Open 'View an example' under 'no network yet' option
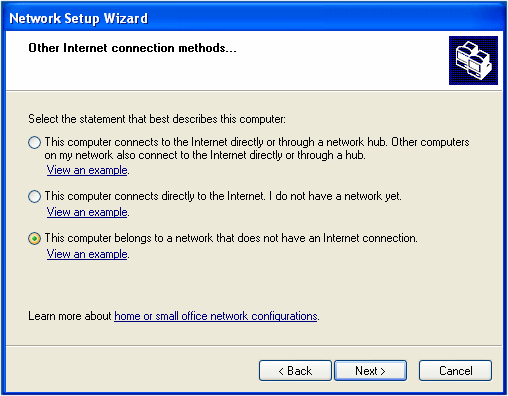The height and width of the screenshot is (396, 508). pos(87,212)
